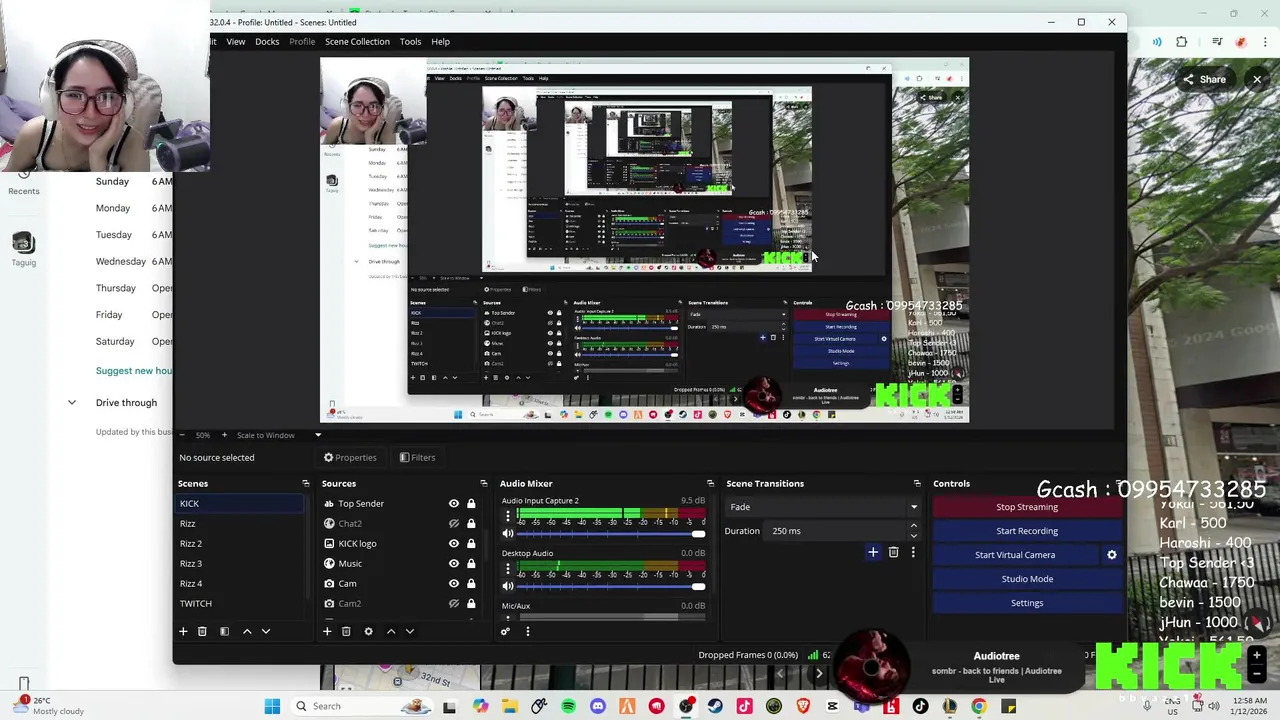Image resolution: width=1280 pixels, height=720 pixels.
Task: Unlock the Music source
Action: (471, 564)
